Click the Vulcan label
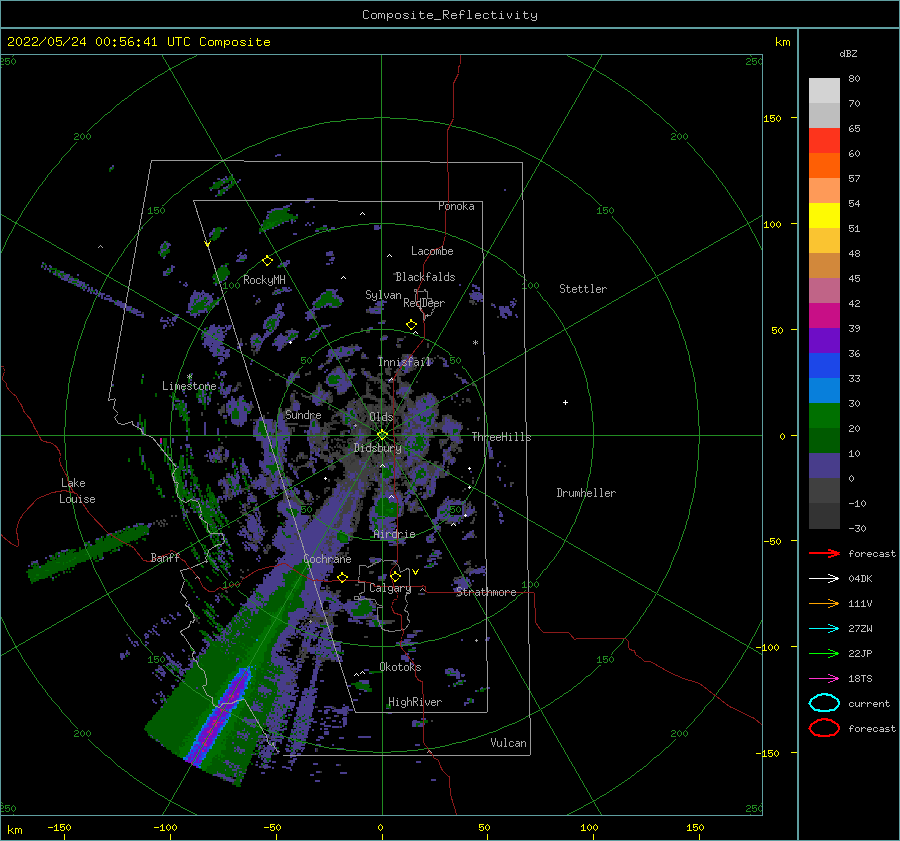The width and height of the screenshot is (900, 841). (508, 743)
